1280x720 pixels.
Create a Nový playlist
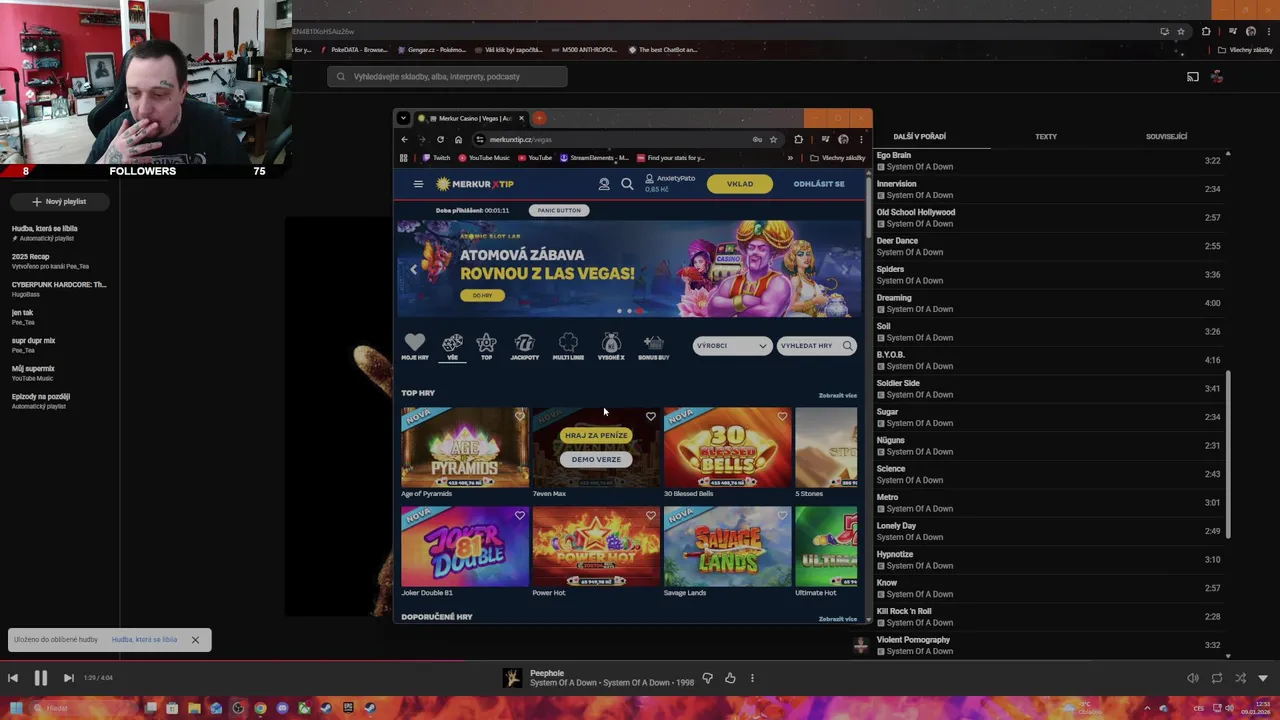click(x=59, y=201)
